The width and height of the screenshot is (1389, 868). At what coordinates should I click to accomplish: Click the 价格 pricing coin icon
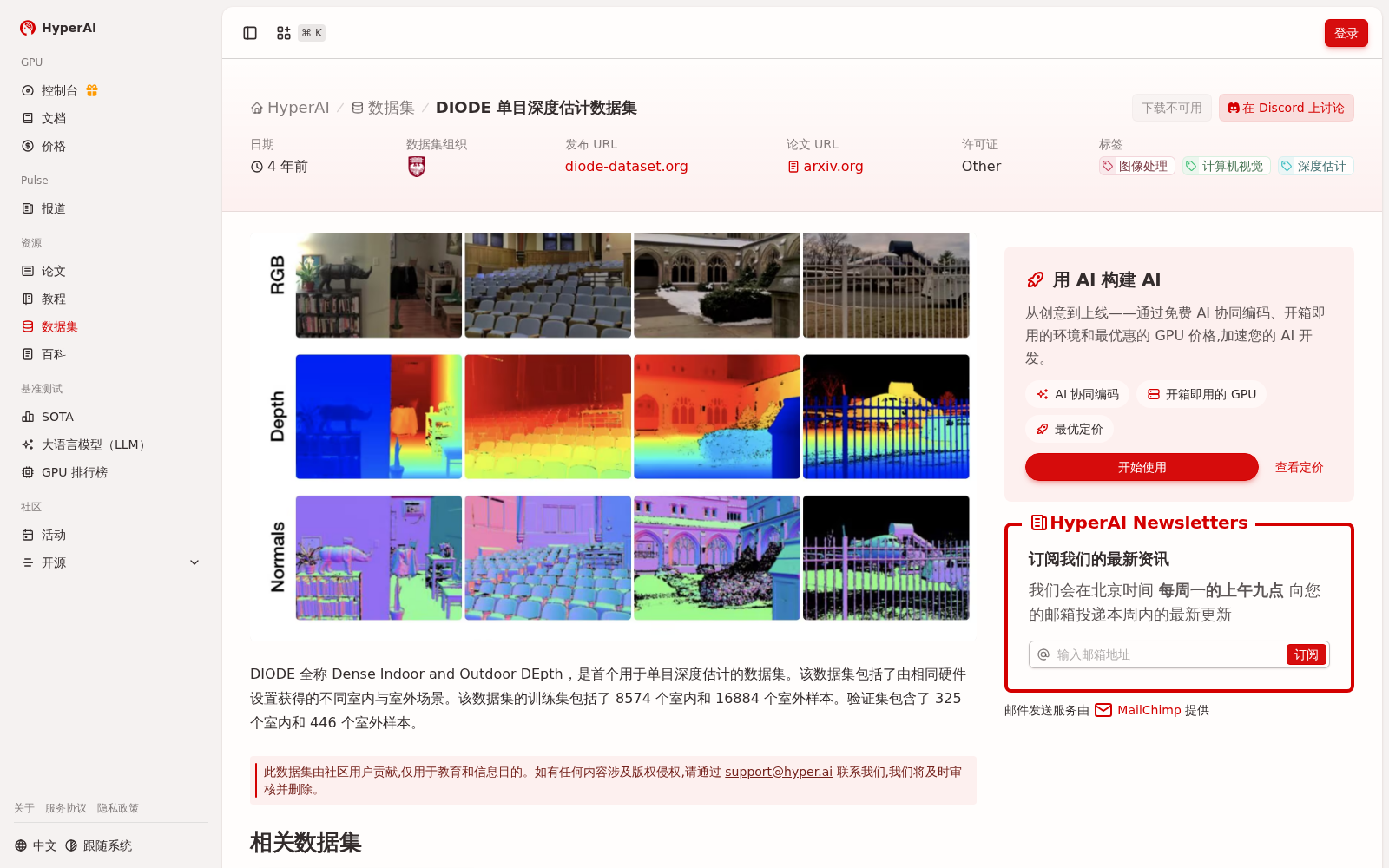coord(28,146)
